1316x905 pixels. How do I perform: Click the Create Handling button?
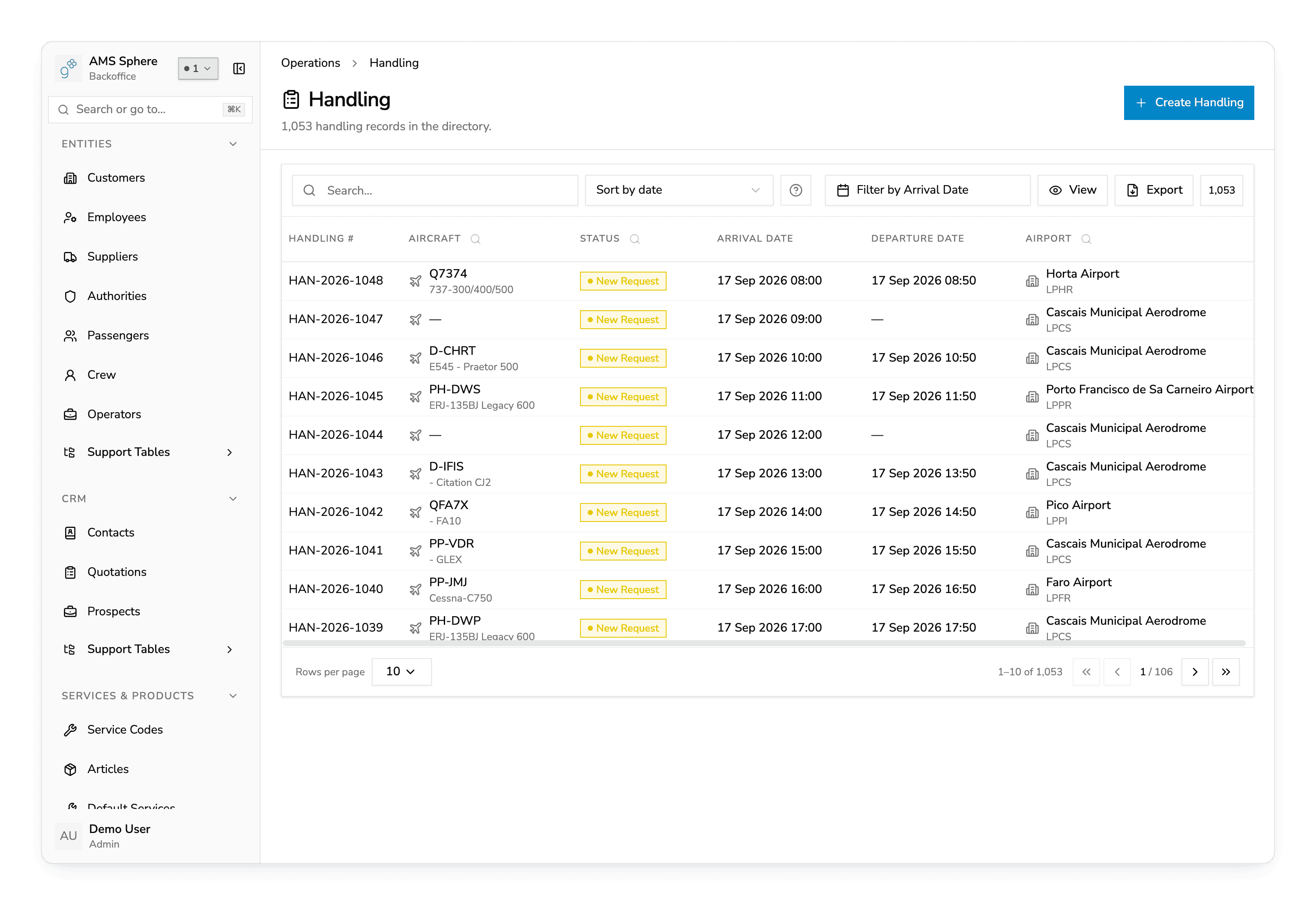pos(1188,103)
